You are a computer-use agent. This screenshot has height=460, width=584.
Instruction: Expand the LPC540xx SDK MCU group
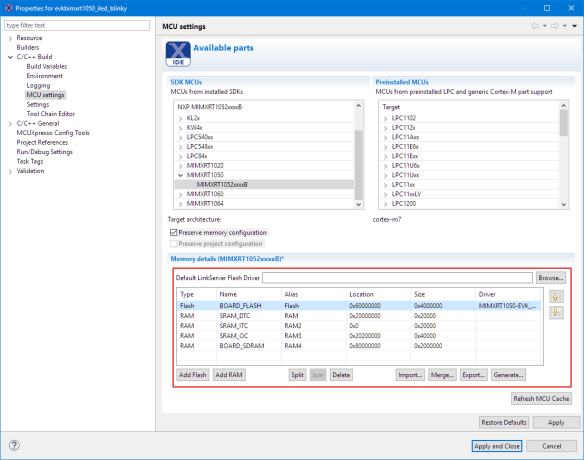[x=181, y=137]
